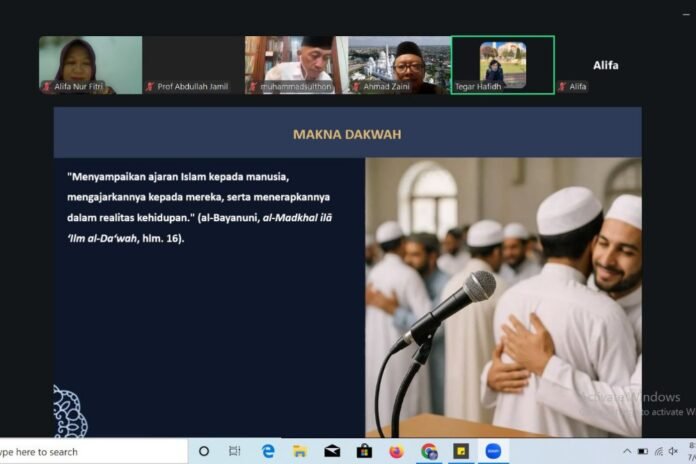Open the Mail app from taskbar
The height and width of the screenshot is (464, 696).
click(332, 452)
